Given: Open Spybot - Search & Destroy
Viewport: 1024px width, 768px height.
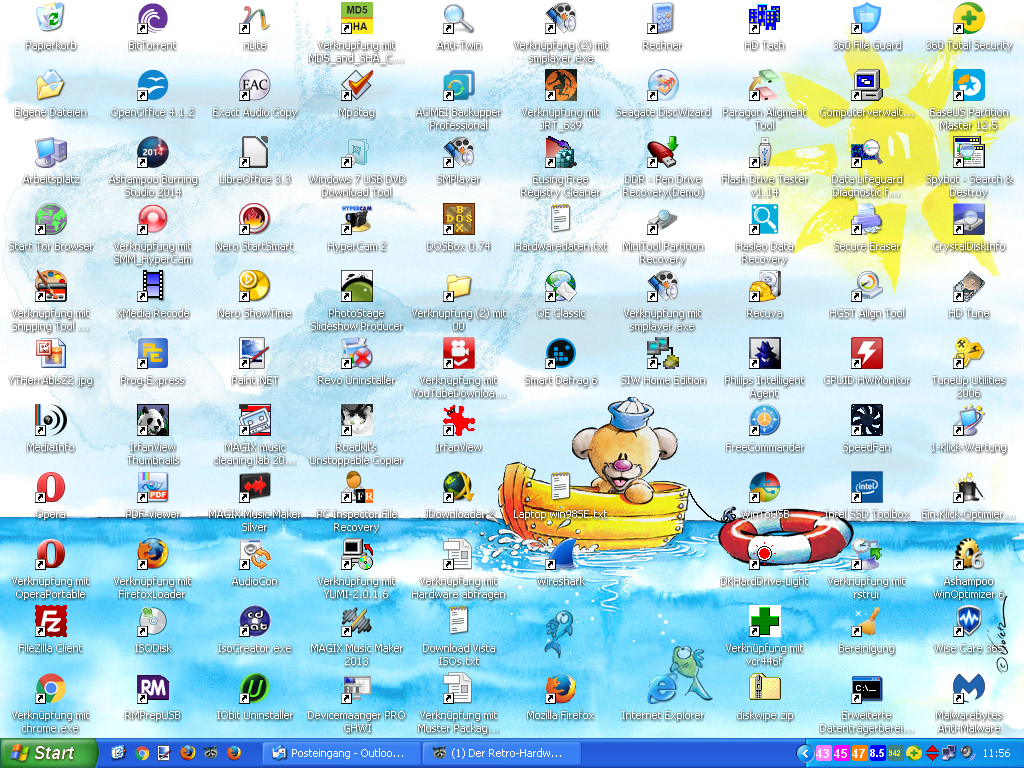Looking at the screenshot, I should point(968,153).
